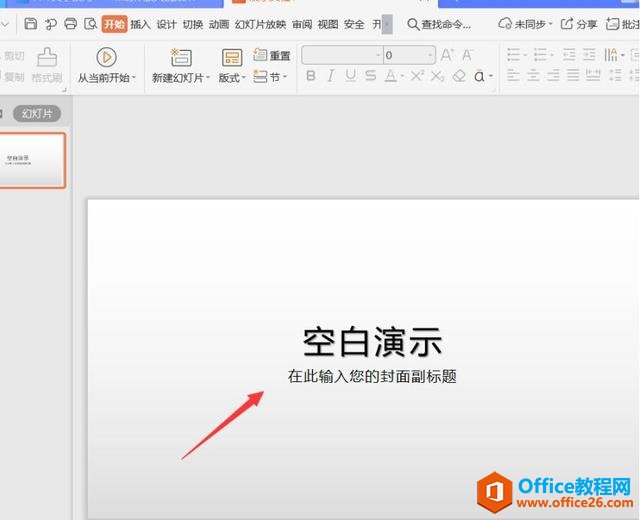Click the Format Painter icon
Viewport: 640px width, 520px height.
[46, 58]
